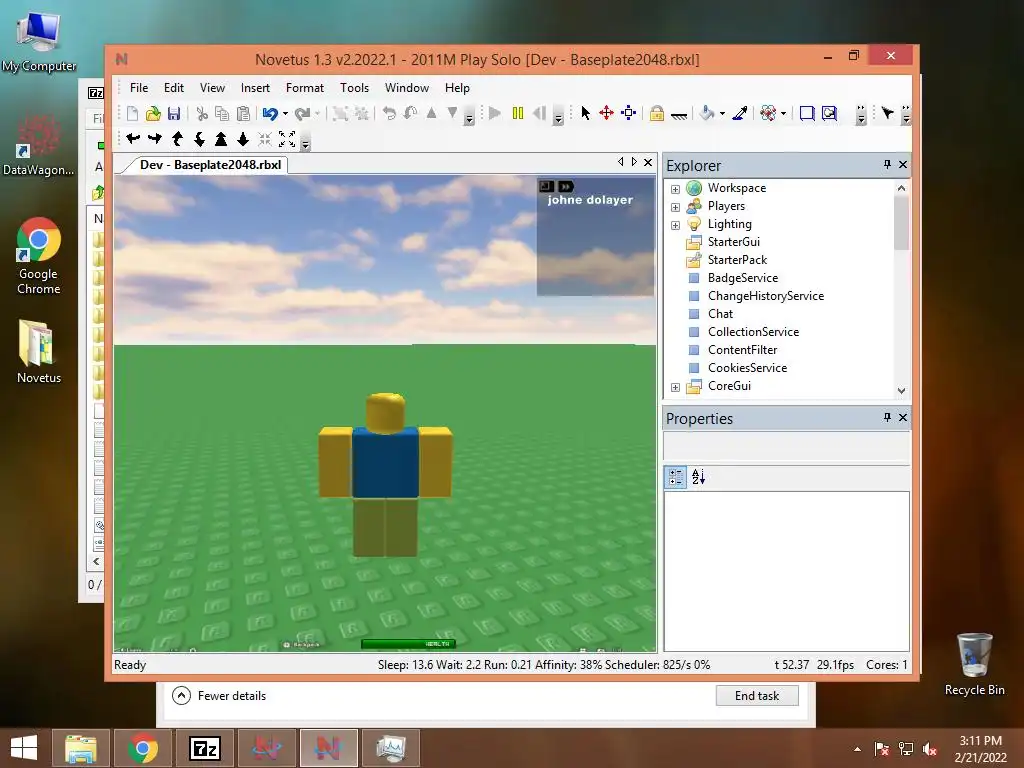The height and width of the screenshot is (768, 1024).
Task: Open 7-Zip from the taskbar
Action: 205,748
